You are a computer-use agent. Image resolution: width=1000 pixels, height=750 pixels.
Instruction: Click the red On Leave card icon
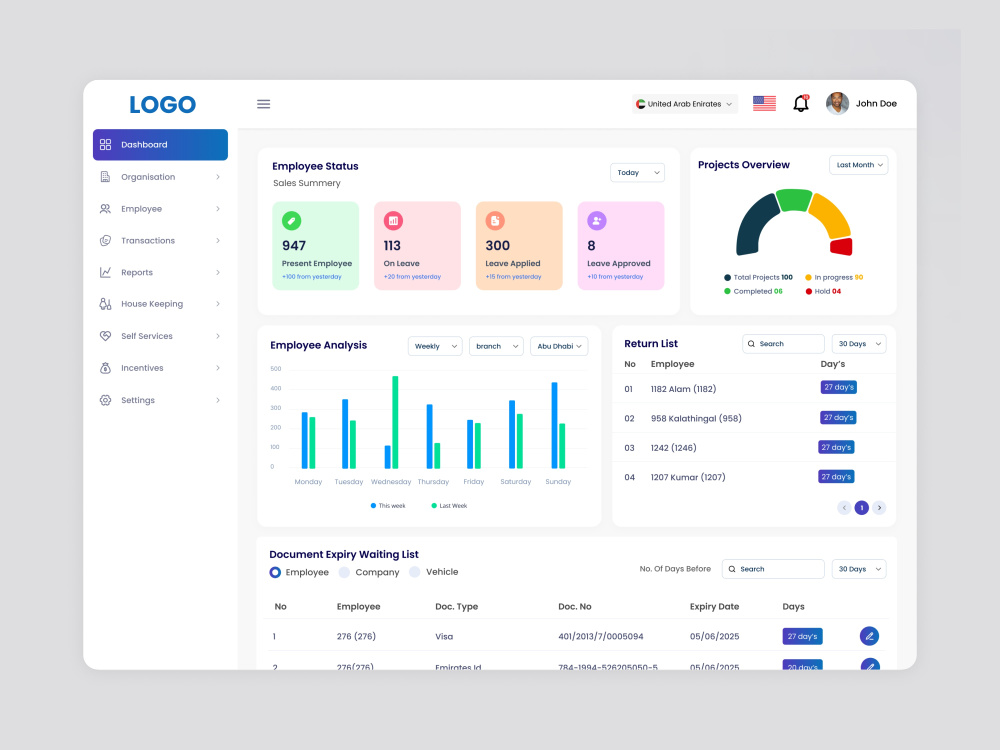coord(393,221)
